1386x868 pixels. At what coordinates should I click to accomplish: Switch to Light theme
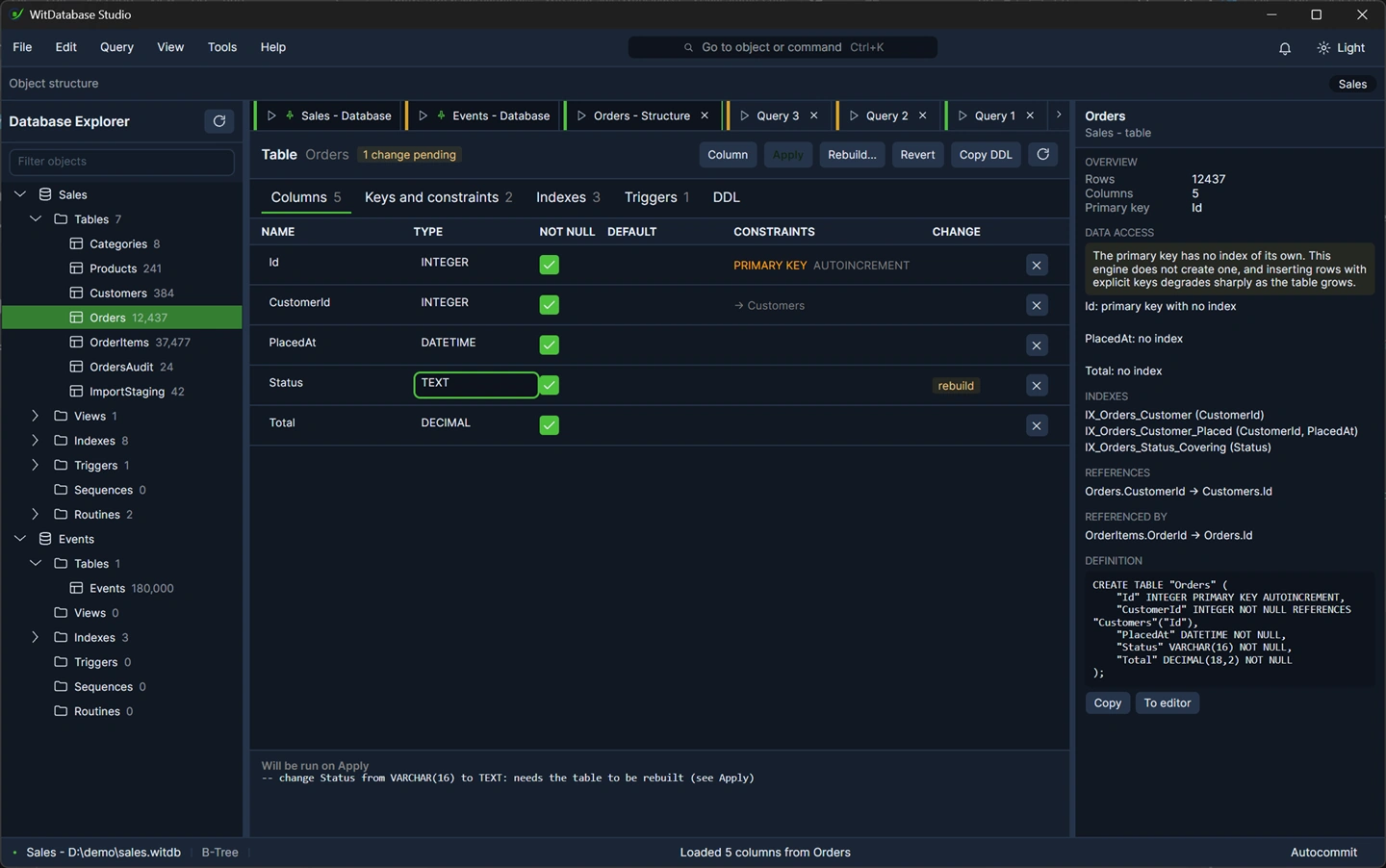point(1341,48)
